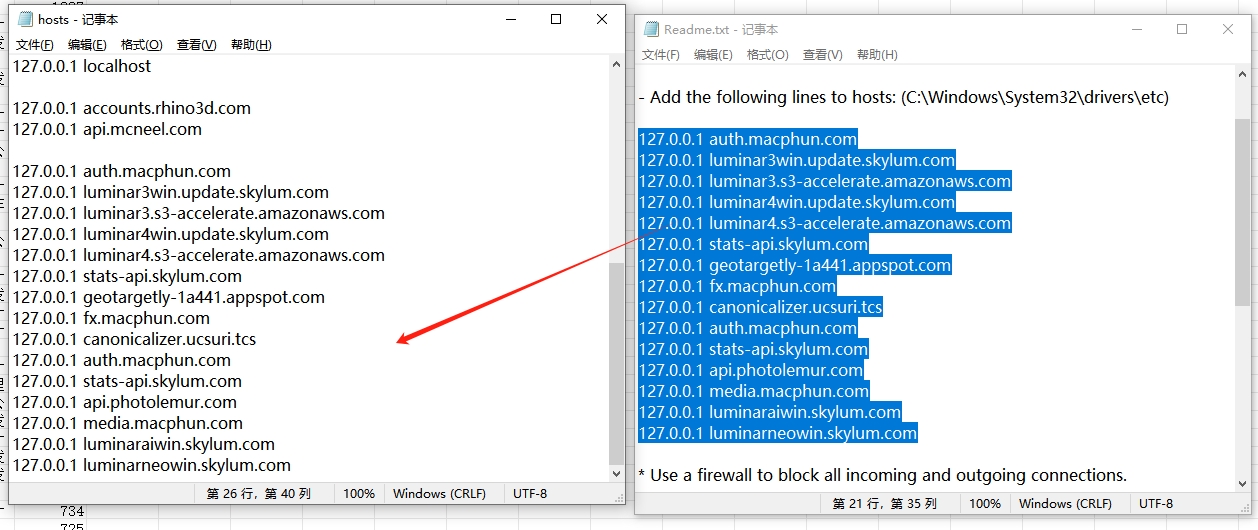Click 'luminar4win.update.skylum.com' line in hosts window
Viewport: 1258px width, 530px height.
[171, 234]
